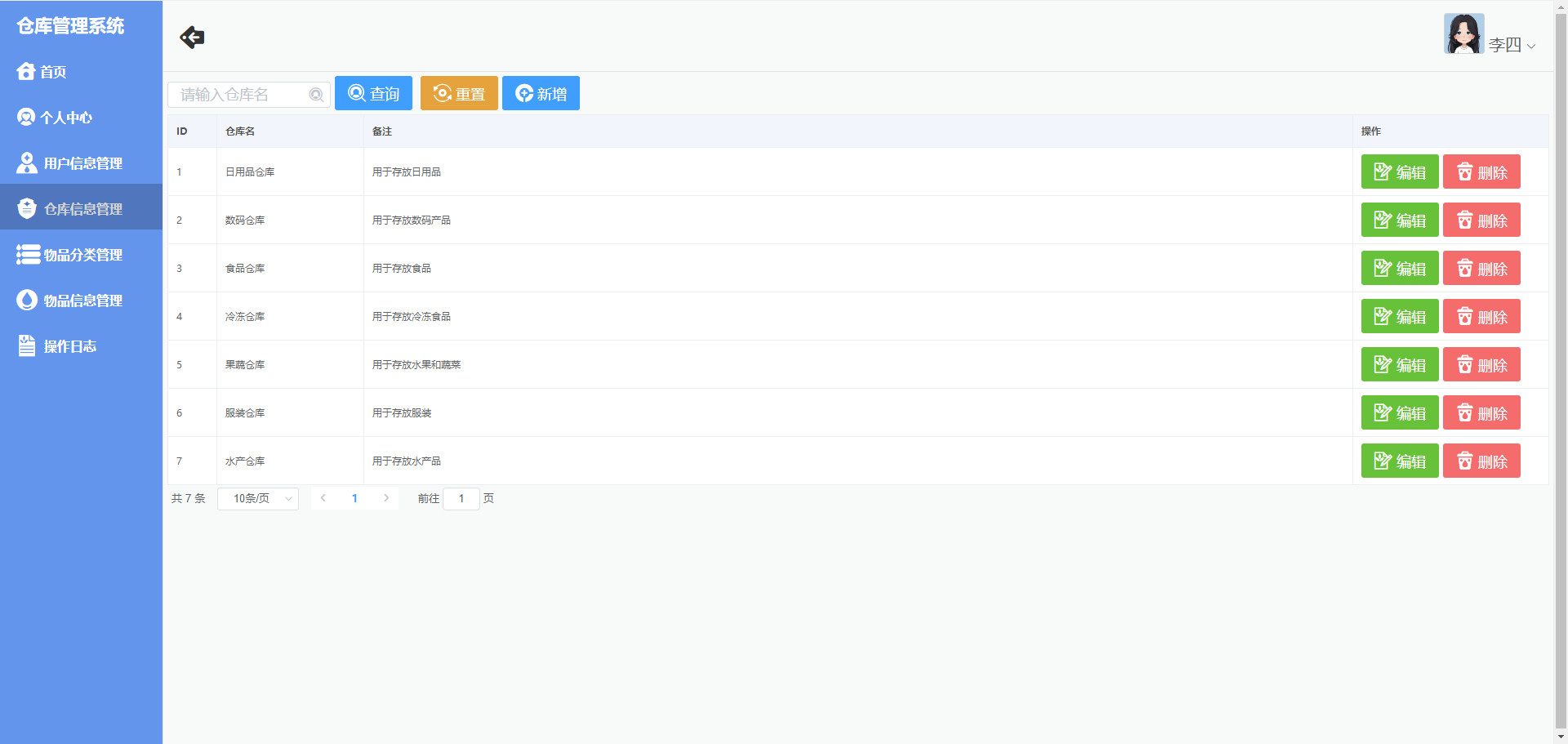Click the 李四 user avatar

coord(1463,34)
